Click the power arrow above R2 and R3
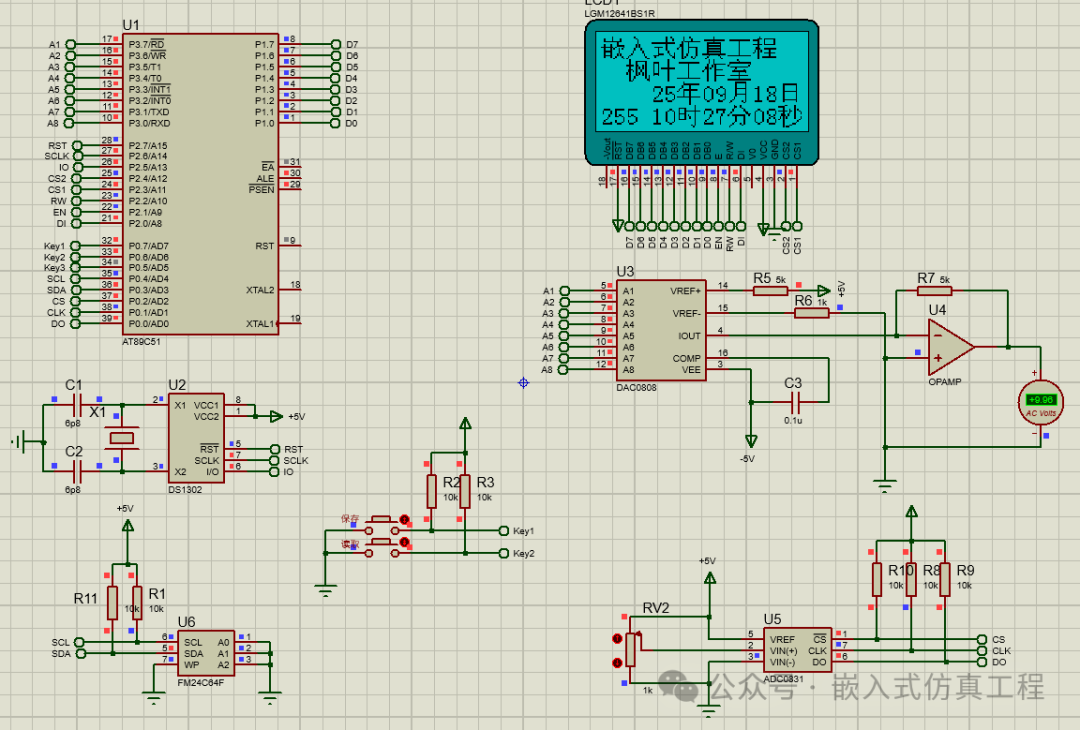 [x=465, y=424]
